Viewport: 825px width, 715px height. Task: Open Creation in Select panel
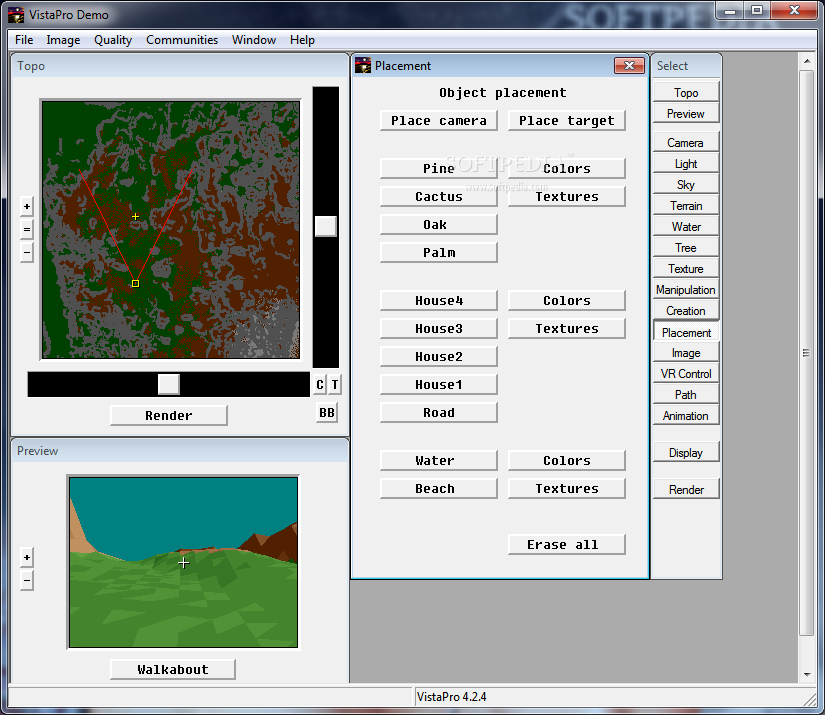tap(686, 311)
